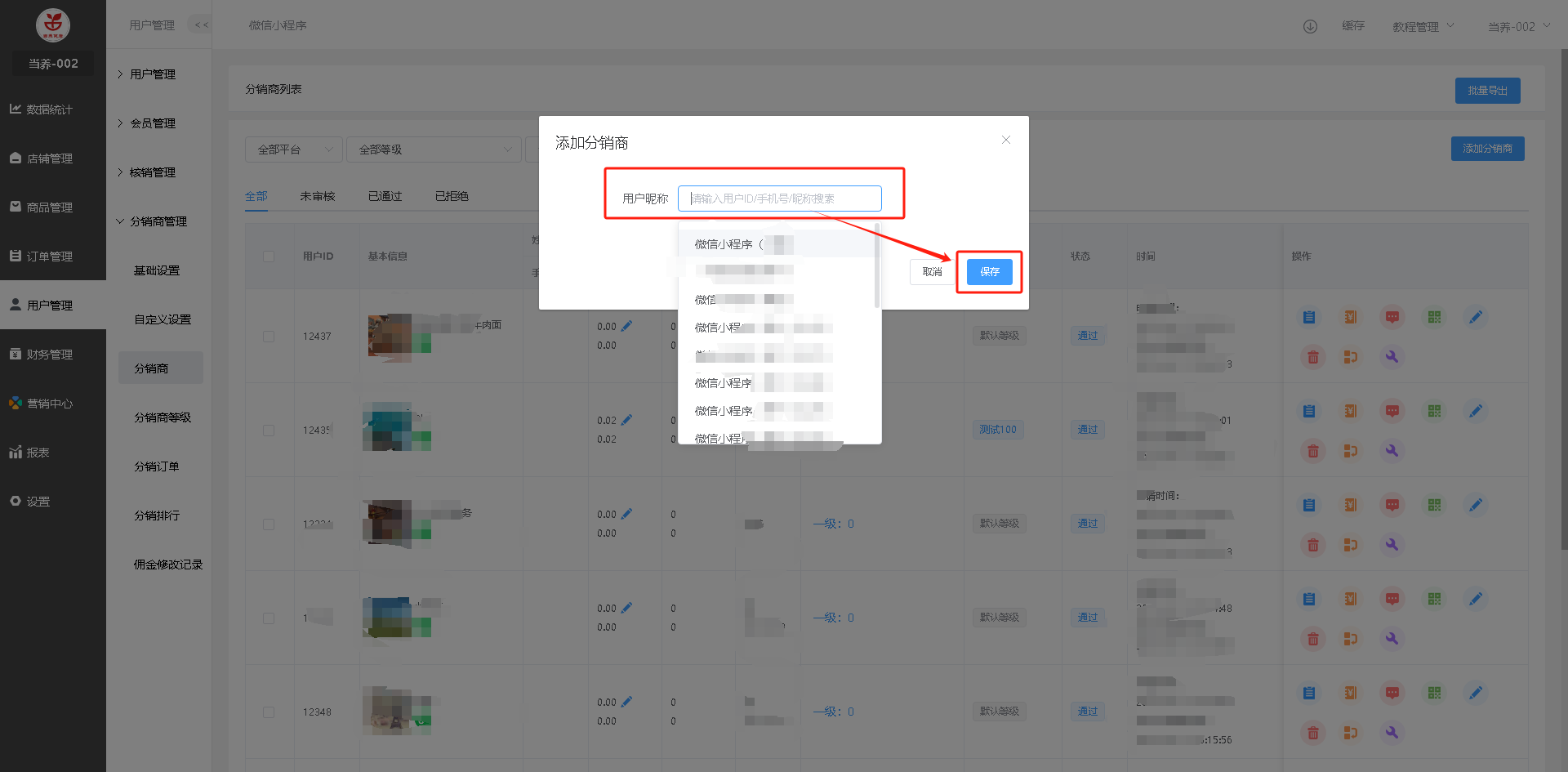Click the blue 保存 button
This screenshot has width=1568, height=772.
pyautogui.click(x=989, y=272)
